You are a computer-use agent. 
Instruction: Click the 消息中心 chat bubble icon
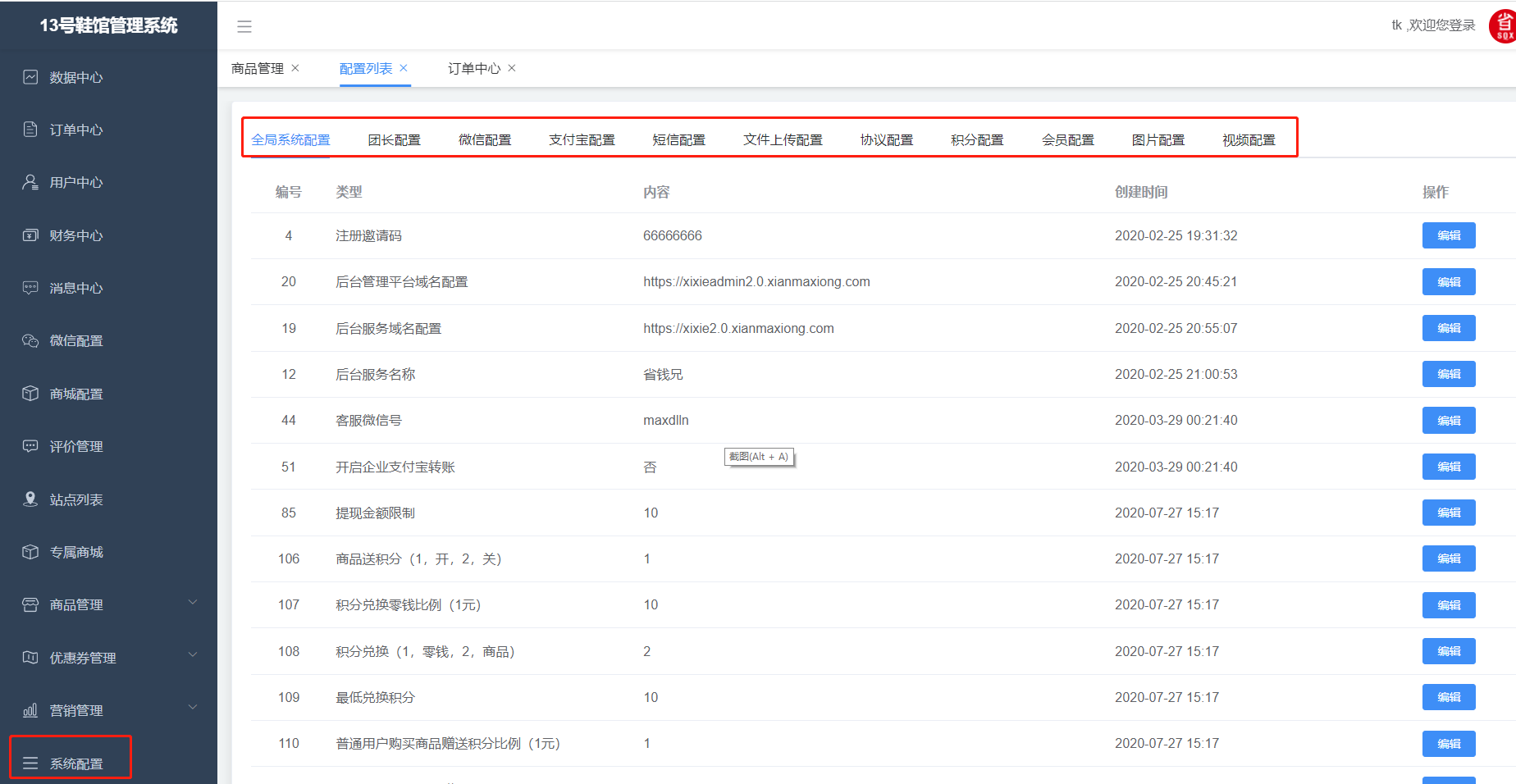(30, 288)
